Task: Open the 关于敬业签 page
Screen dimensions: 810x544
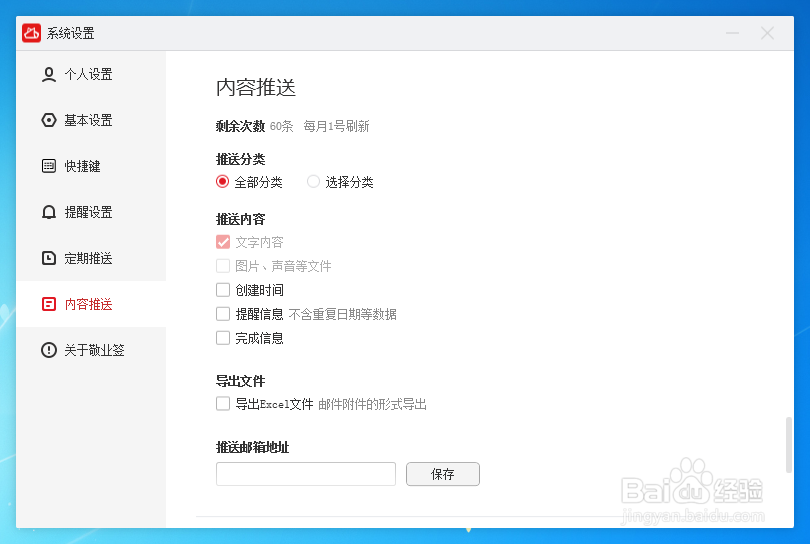Action: coord(91,350)
